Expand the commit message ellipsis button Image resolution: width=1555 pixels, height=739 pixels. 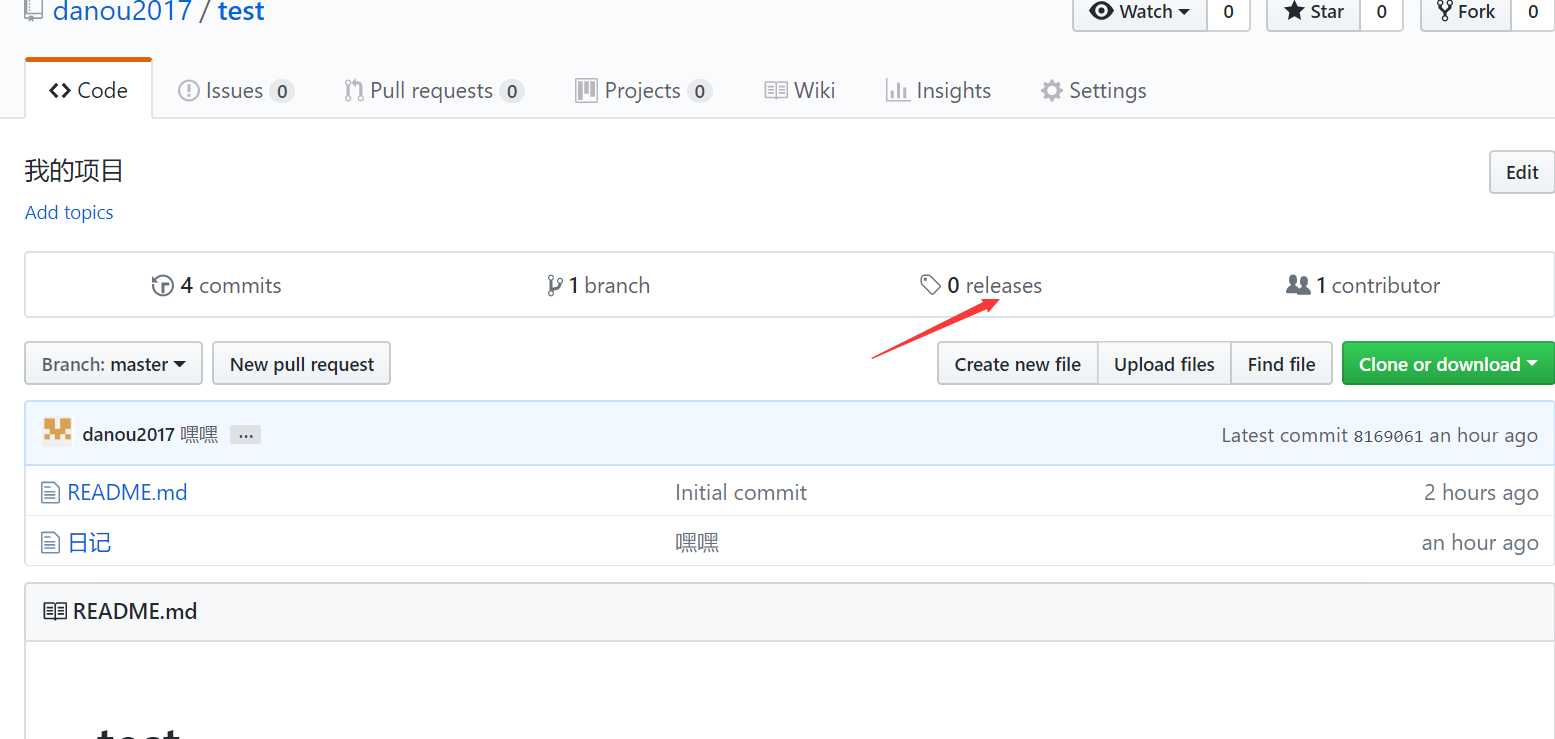245,435
